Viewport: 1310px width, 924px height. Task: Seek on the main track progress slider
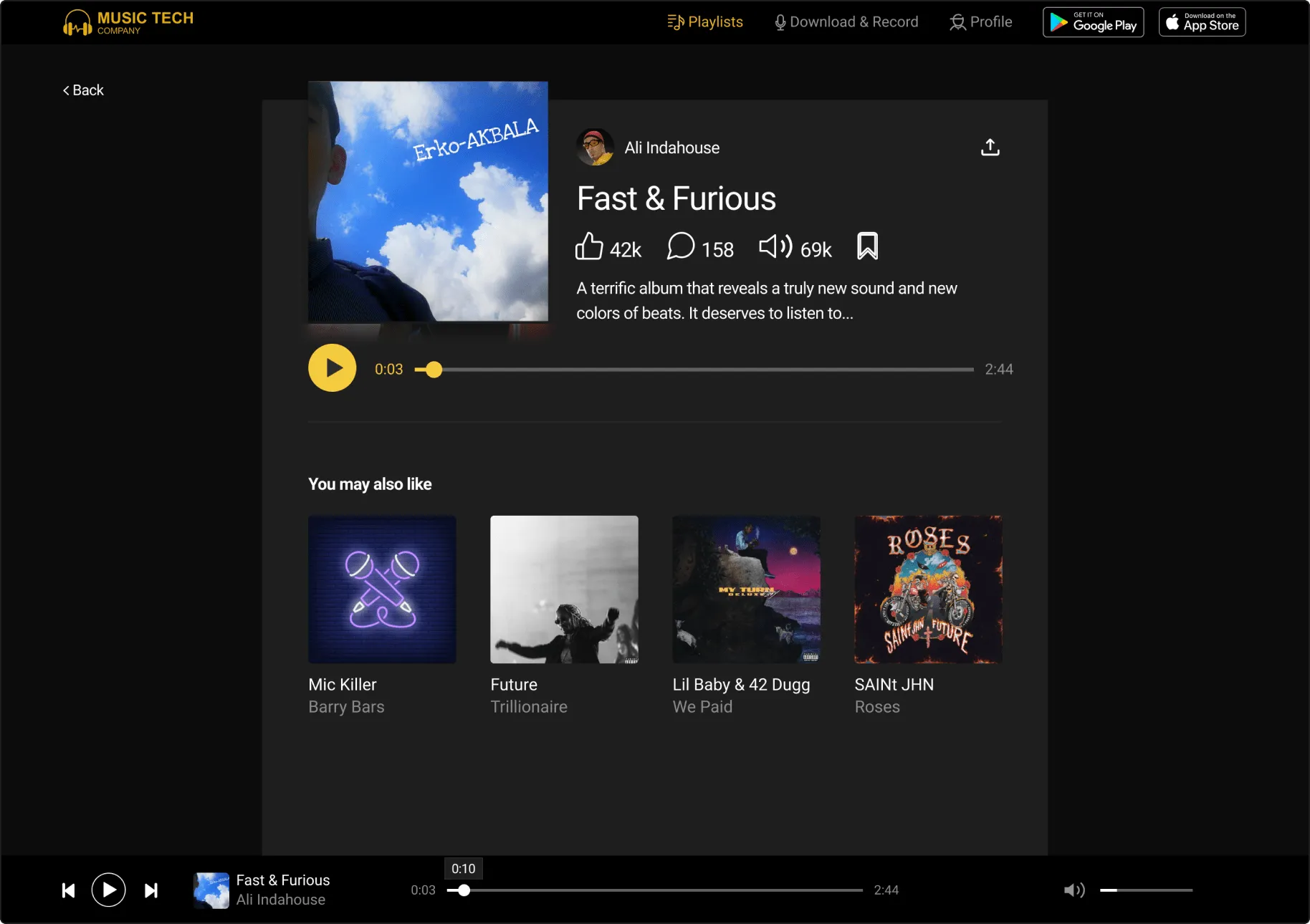click(694, 370)
